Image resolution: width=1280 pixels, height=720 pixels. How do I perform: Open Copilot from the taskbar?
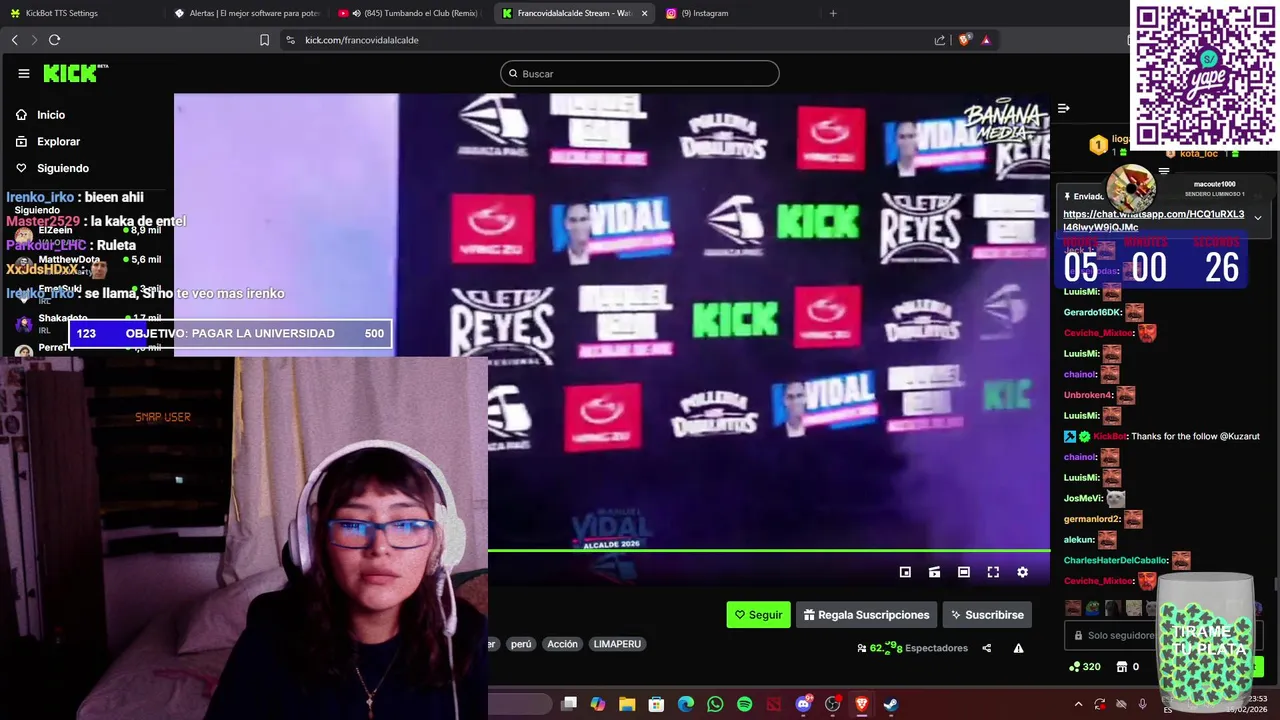tap(598, 704)
